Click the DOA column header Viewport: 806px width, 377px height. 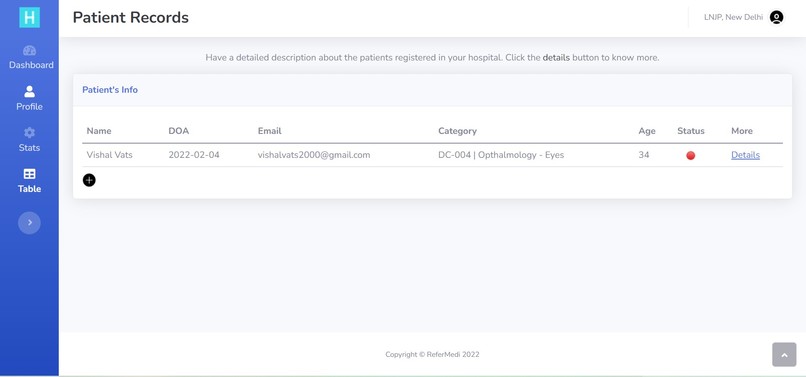pyautogui.click(x=179, y=131)
